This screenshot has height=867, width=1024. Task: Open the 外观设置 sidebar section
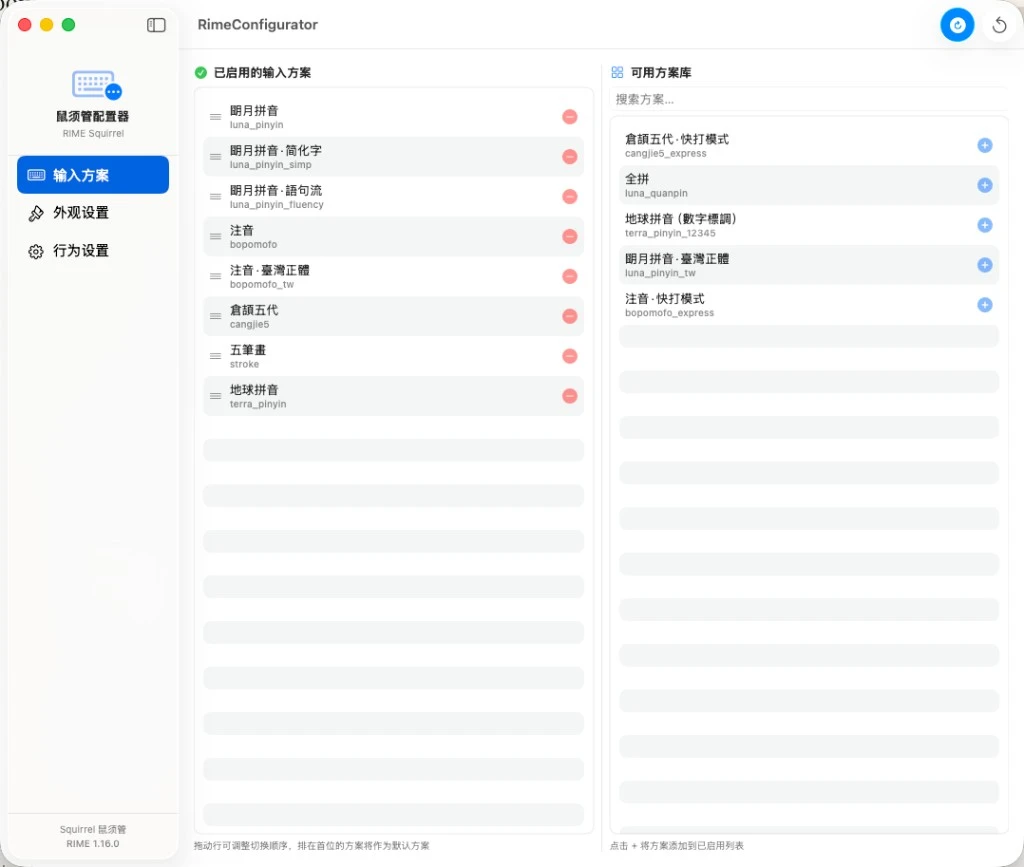click(x=93, y=213)
